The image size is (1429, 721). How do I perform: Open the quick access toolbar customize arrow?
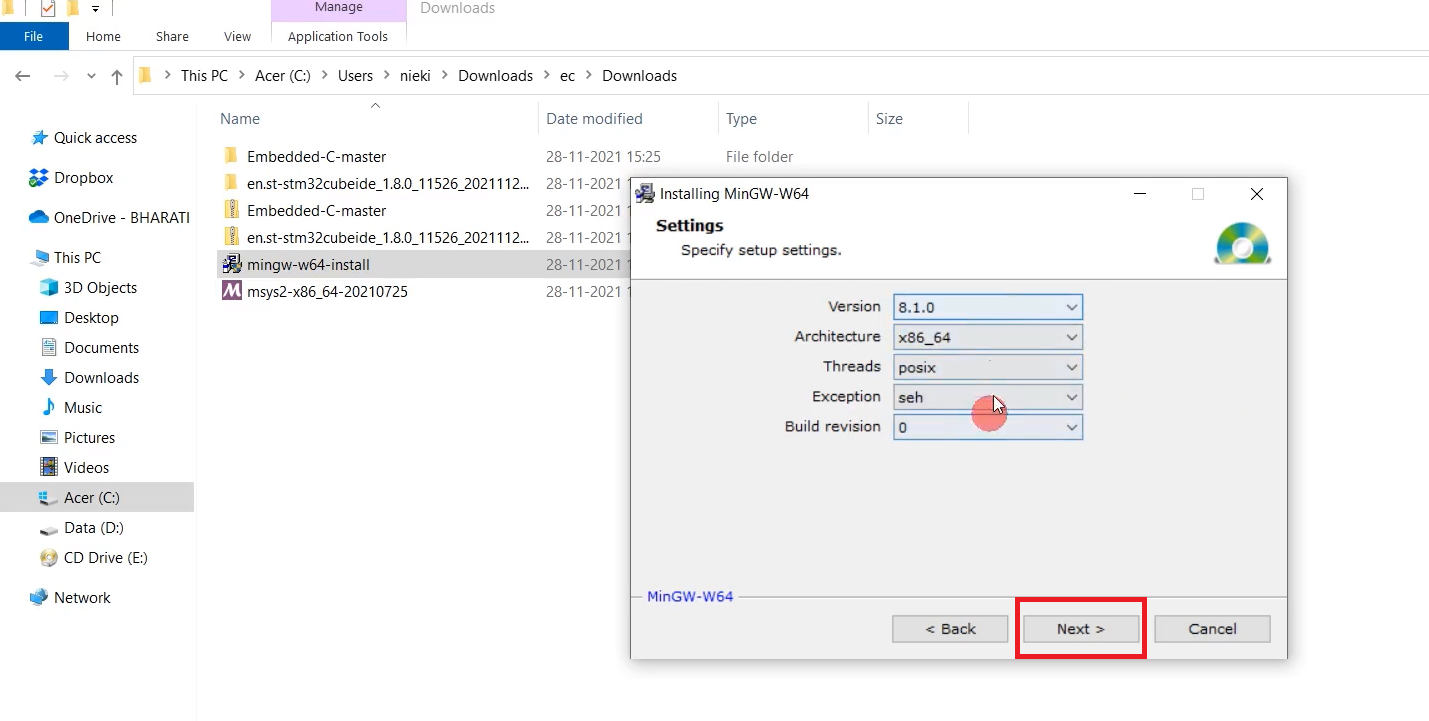tap(96, 8)
